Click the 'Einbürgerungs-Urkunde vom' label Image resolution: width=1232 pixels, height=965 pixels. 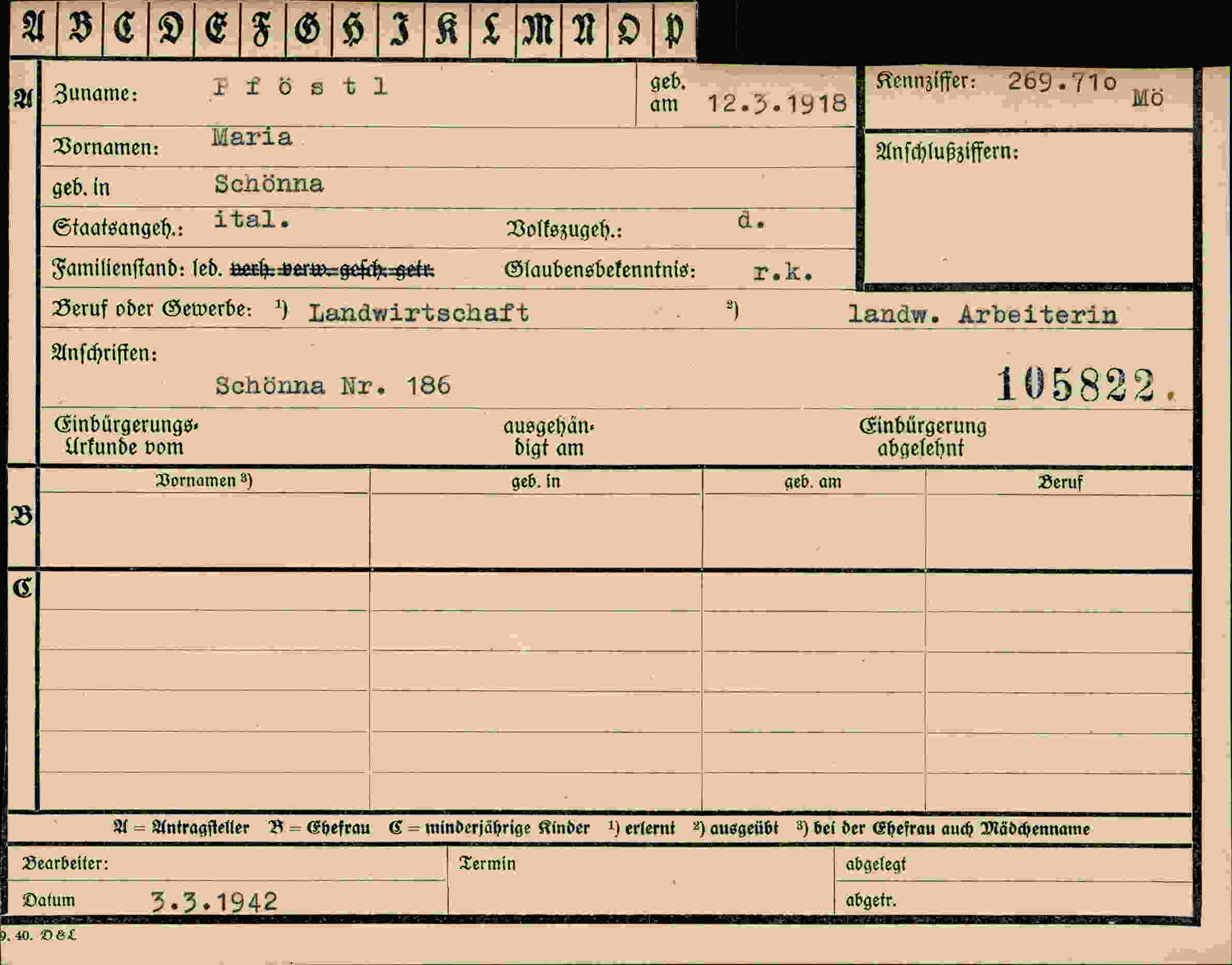click(126, 436)
